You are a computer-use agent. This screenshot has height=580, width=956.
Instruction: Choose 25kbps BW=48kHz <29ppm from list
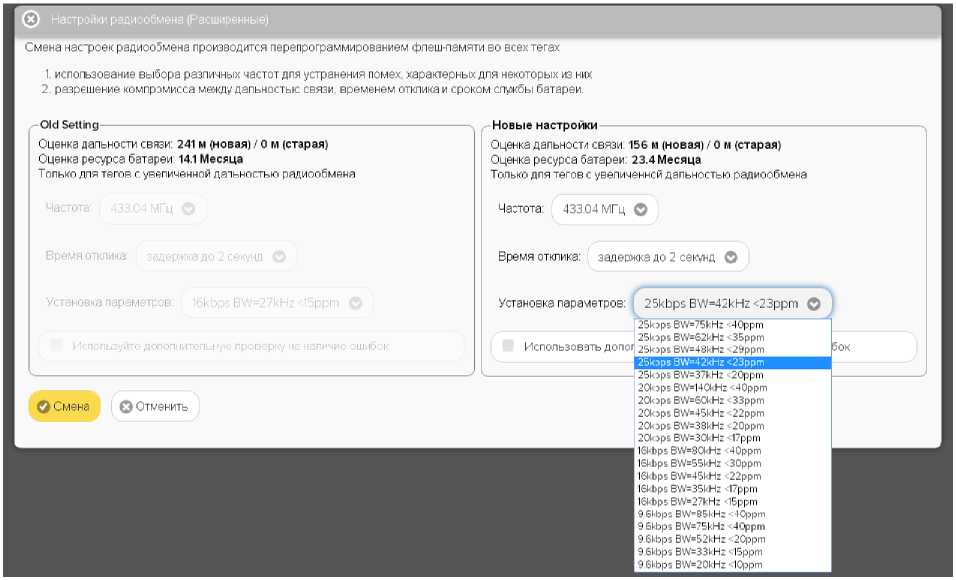[733, 349]
